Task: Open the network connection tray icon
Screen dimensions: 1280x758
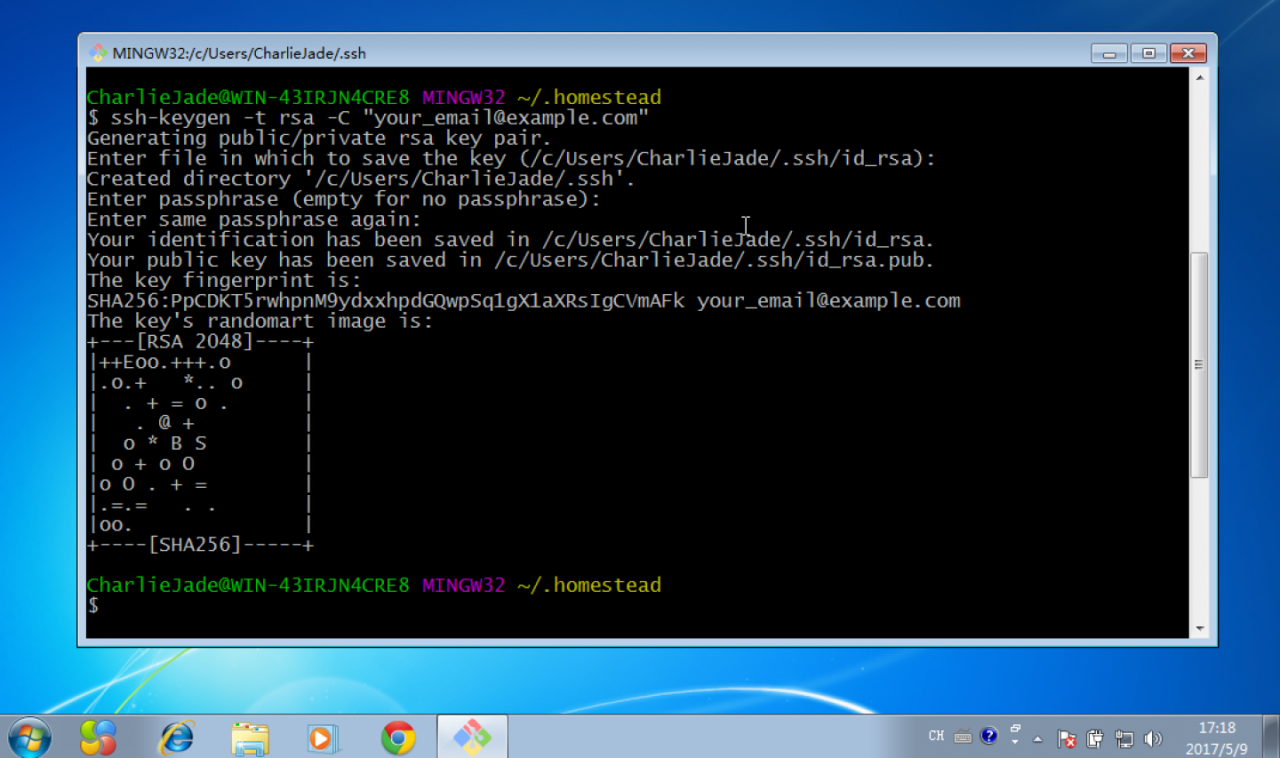Action: click(1124, 739)
